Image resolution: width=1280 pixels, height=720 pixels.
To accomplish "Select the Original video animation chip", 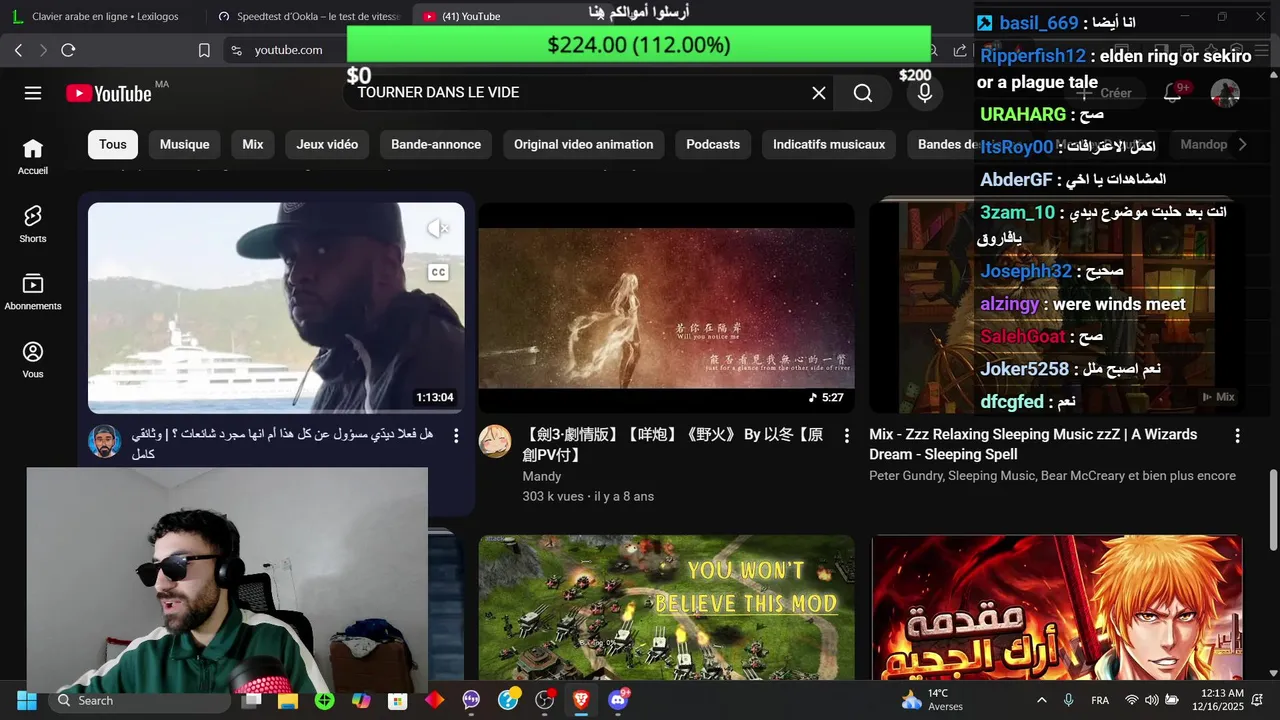I will pos(584,144).
